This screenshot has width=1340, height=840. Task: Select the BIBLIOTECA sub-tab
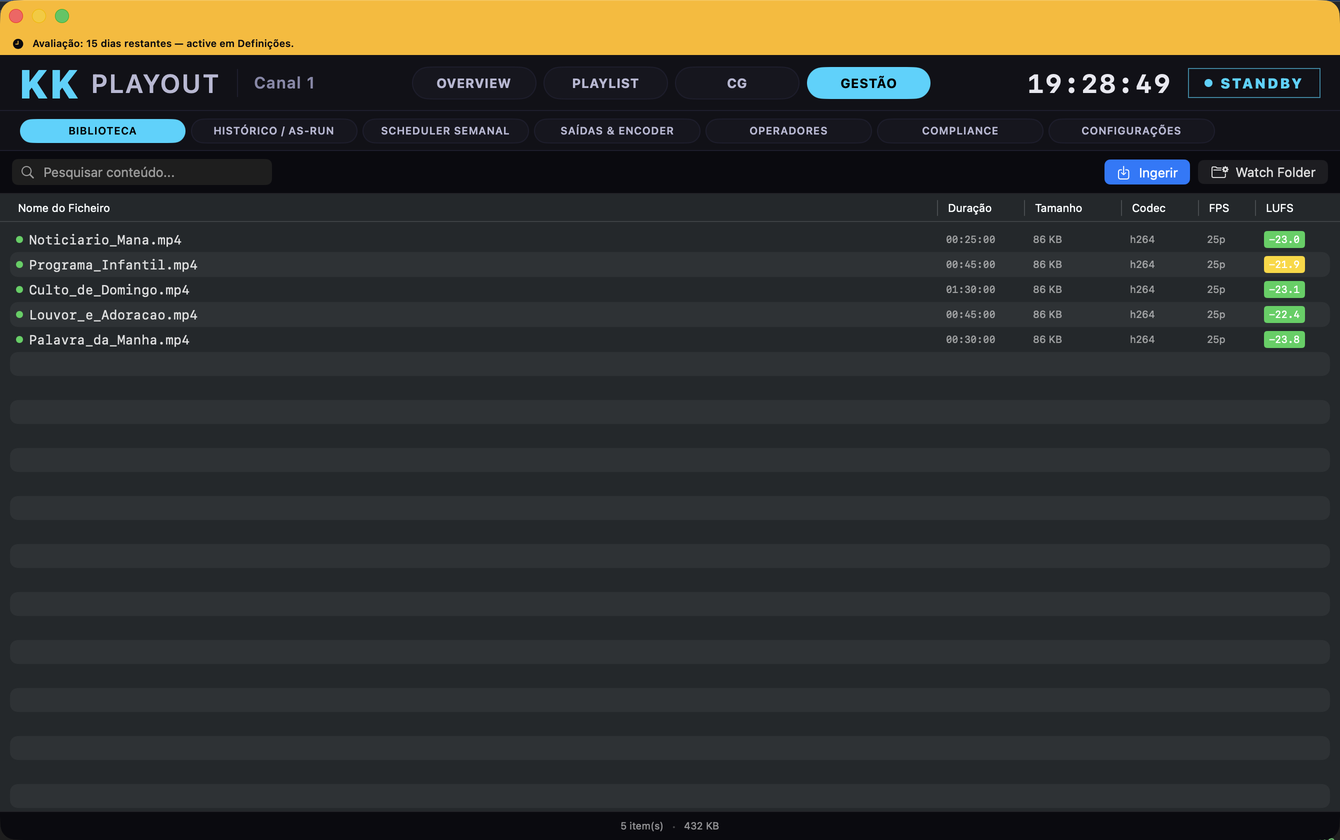pos(102,131)
